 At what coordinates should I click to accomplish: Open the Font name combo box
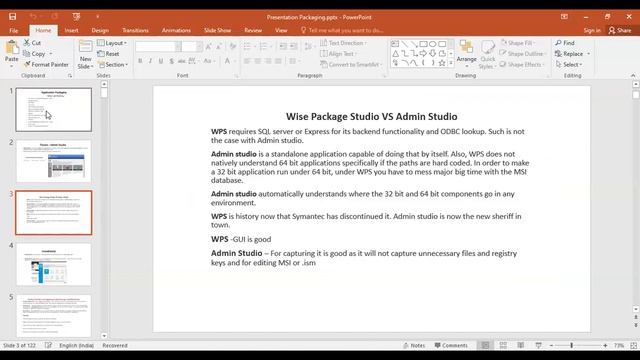point(158,47)
